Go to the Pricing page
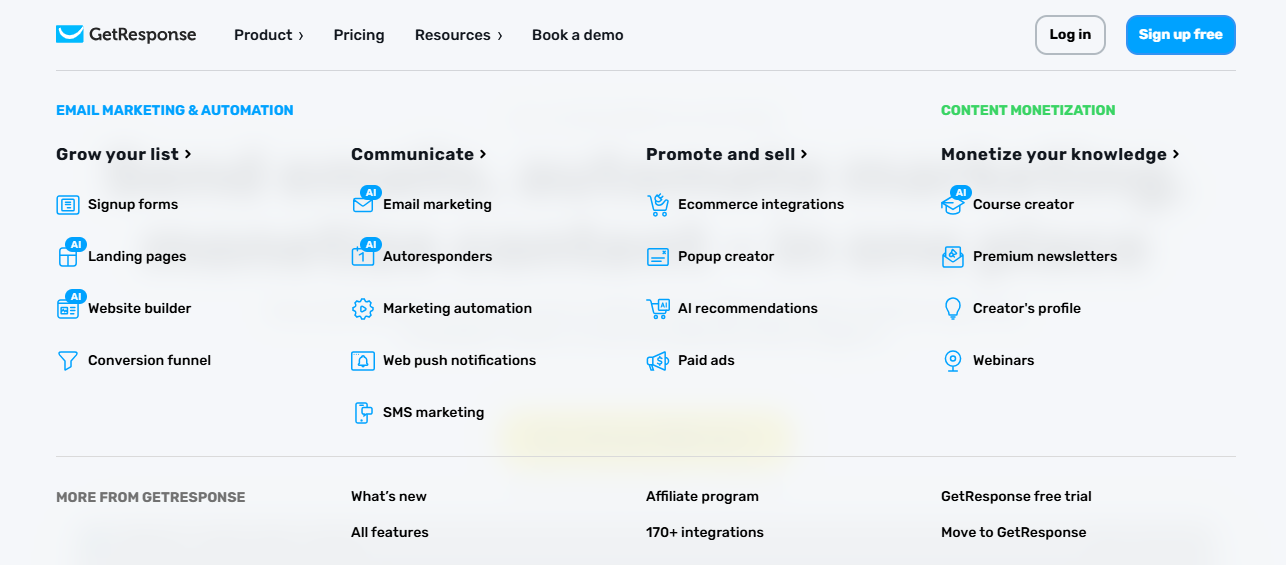 pos(359,35)
